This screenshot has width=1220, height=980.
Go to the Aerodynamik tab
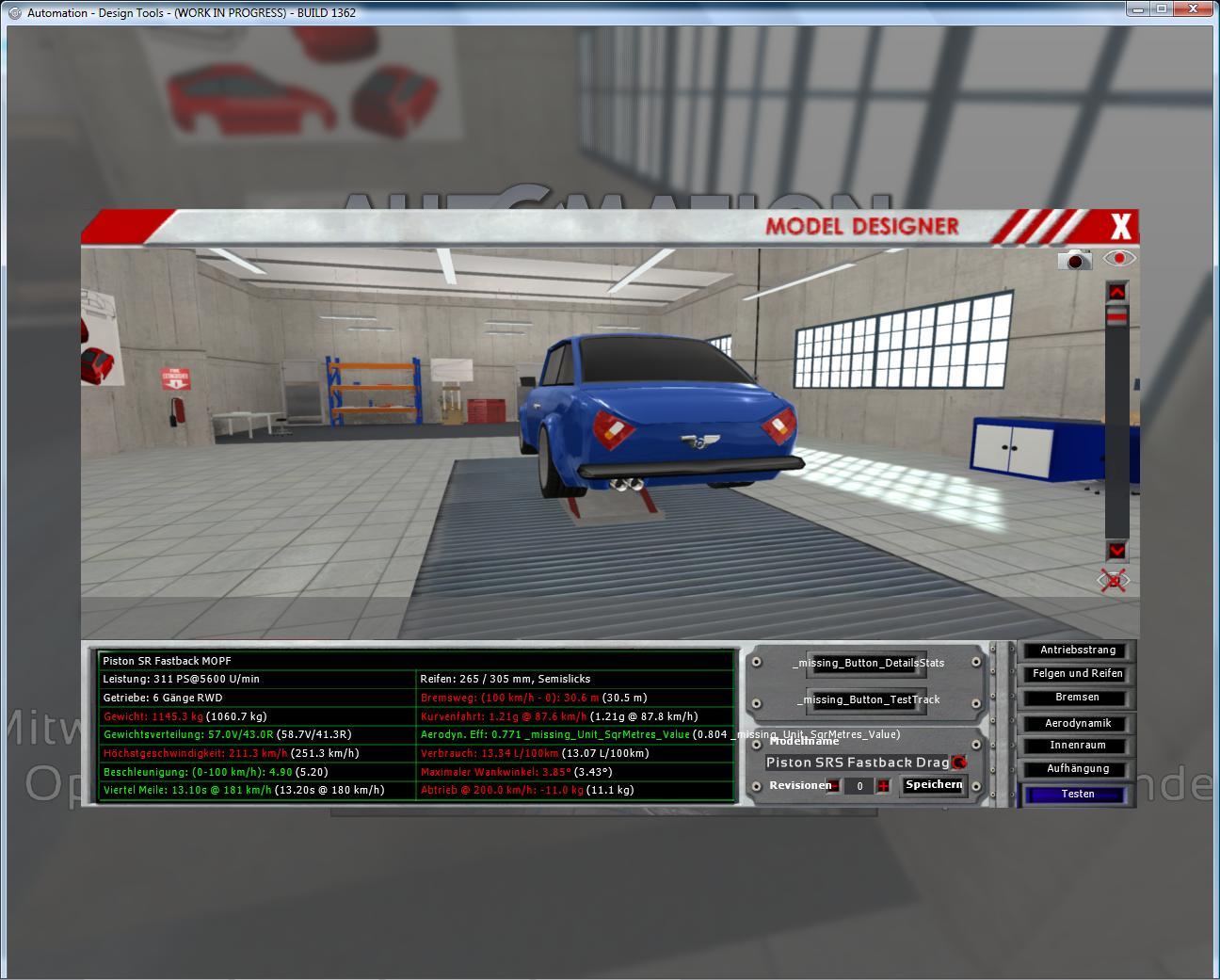click(x=1077, y=724)
